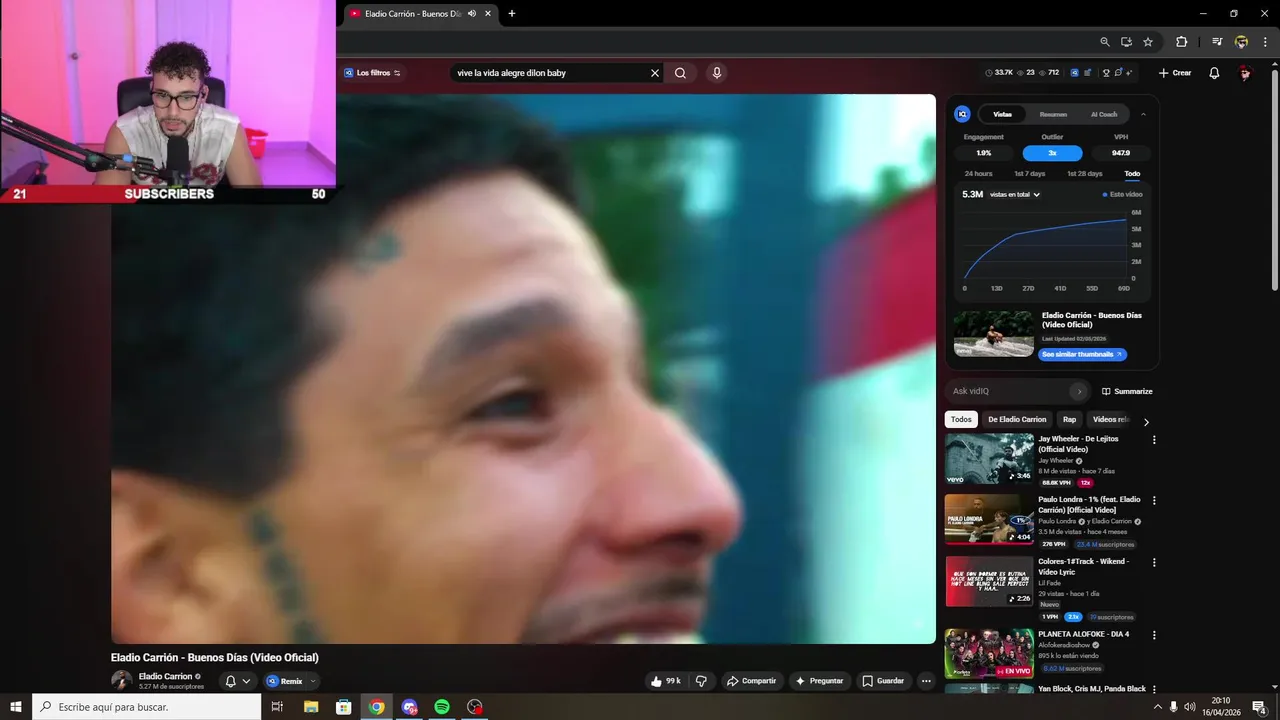Select the Todos filter chip

tap(961, 419)
